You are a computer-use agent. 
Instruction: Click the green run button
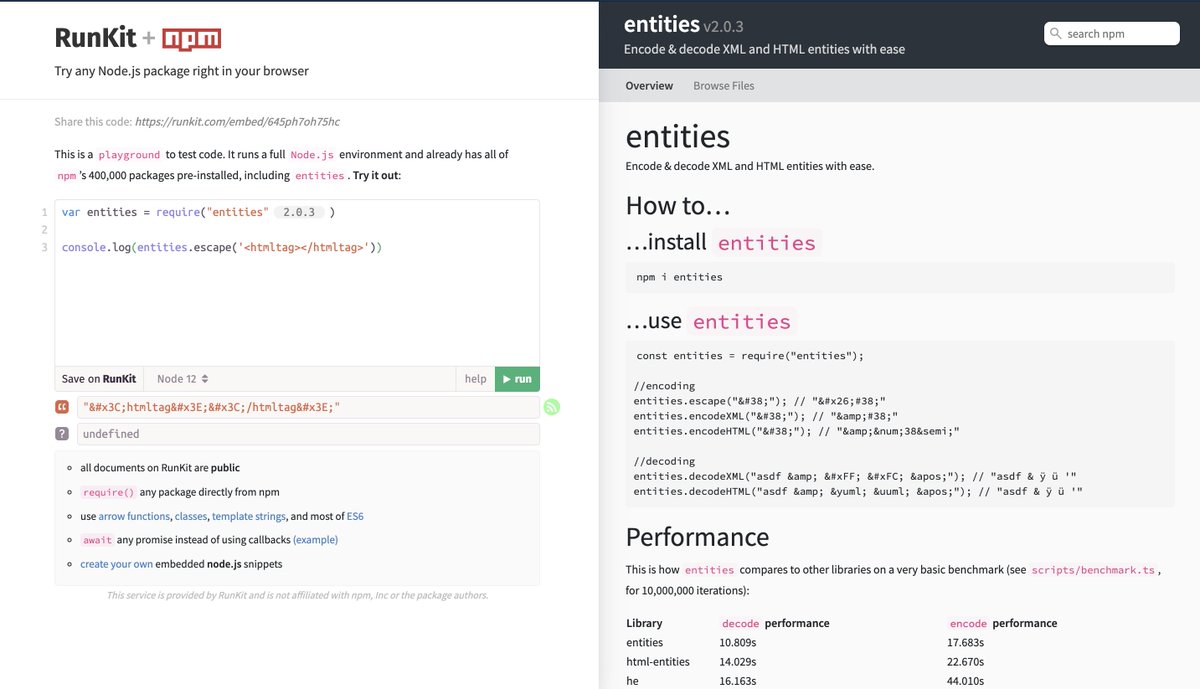click(x=517, y=379)
